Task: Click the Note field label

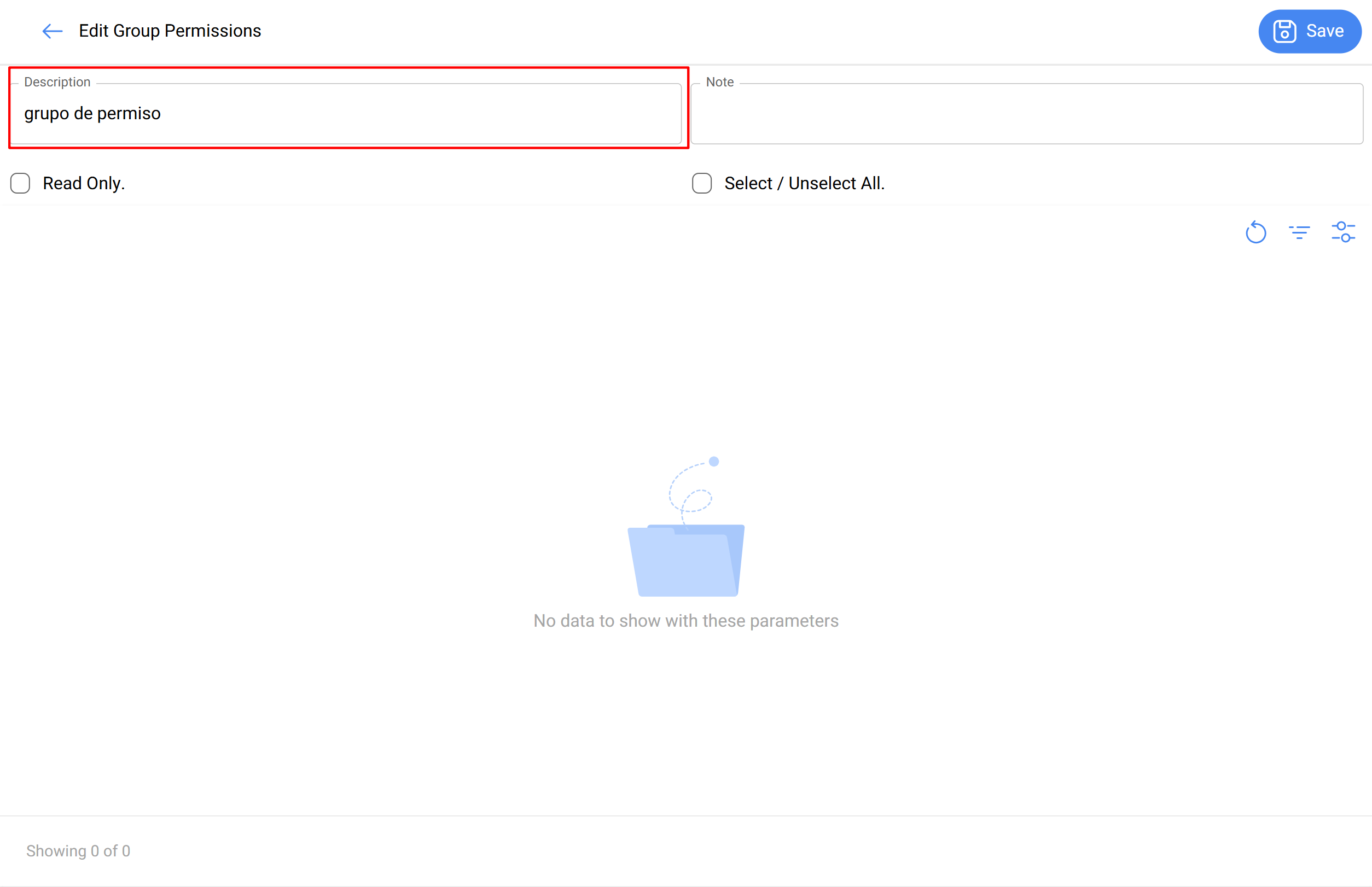Action: (x=719, y=82)
